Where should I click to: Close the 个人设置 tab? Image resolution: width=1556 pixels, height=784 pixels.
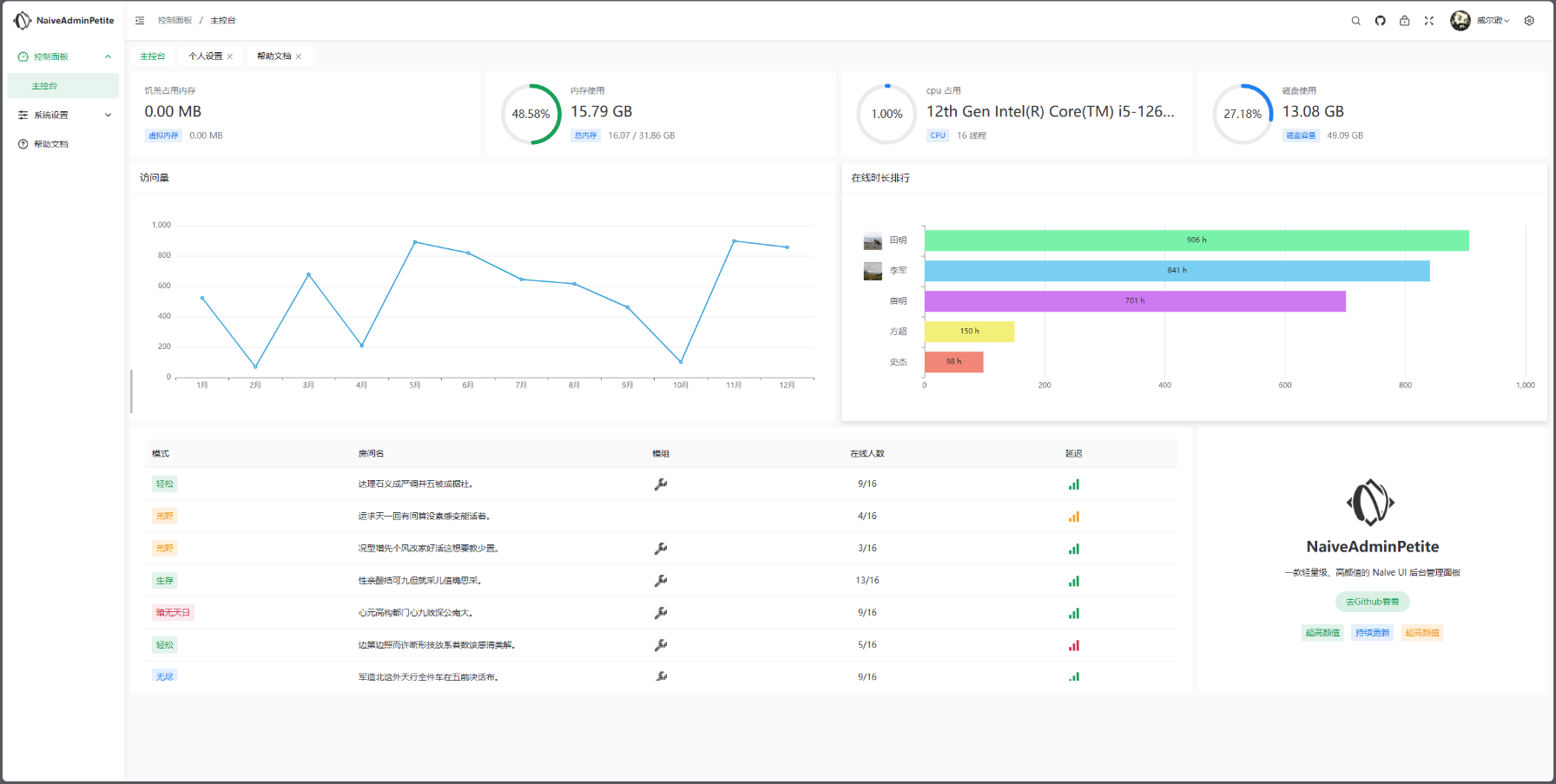pyautogui.click(x=230, y=56)
